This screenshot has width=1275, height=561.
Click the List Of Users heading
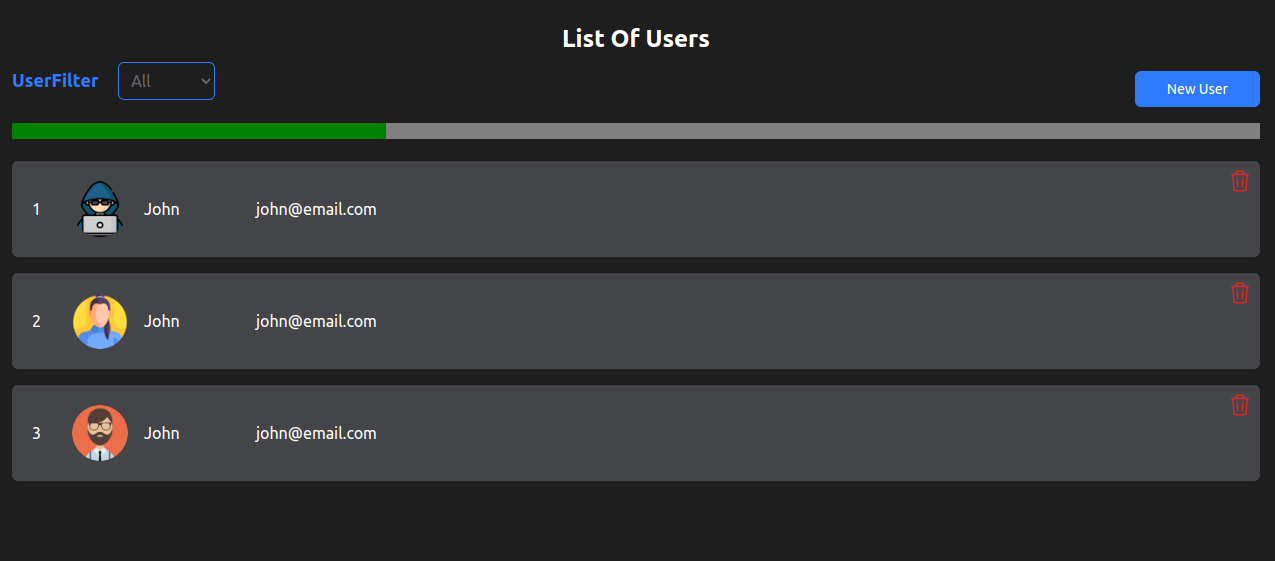click(x=636, y=39)
